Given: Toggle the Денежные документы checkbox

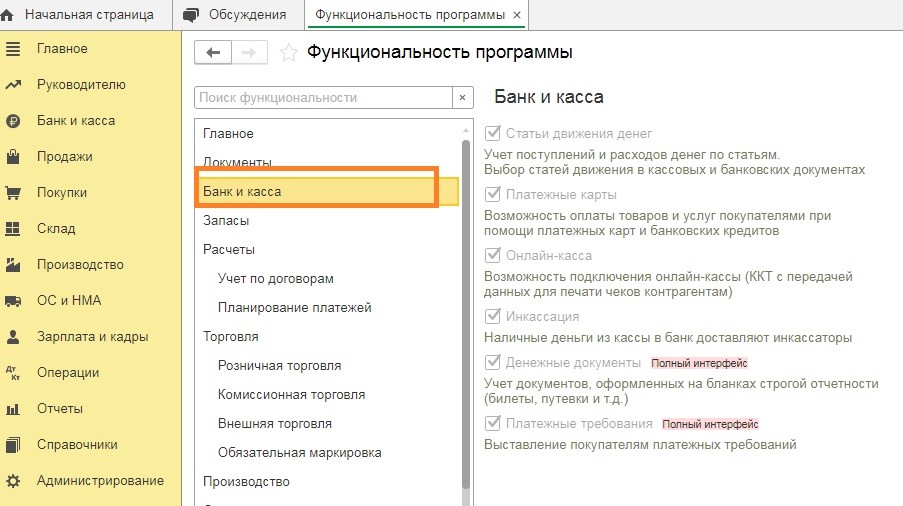Looking at the screenshot, I should point(492,362).
